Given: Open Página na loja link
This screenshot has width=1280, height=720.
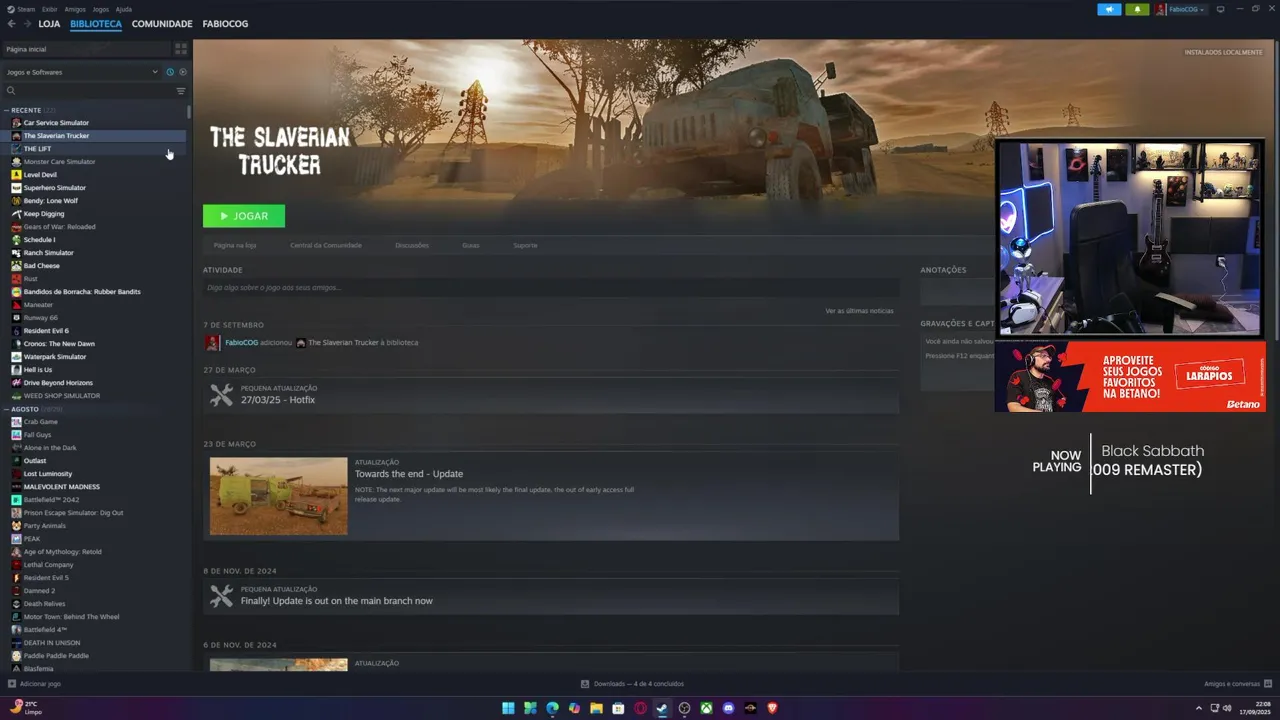Looking at the screenshot, I should point(235,245).
